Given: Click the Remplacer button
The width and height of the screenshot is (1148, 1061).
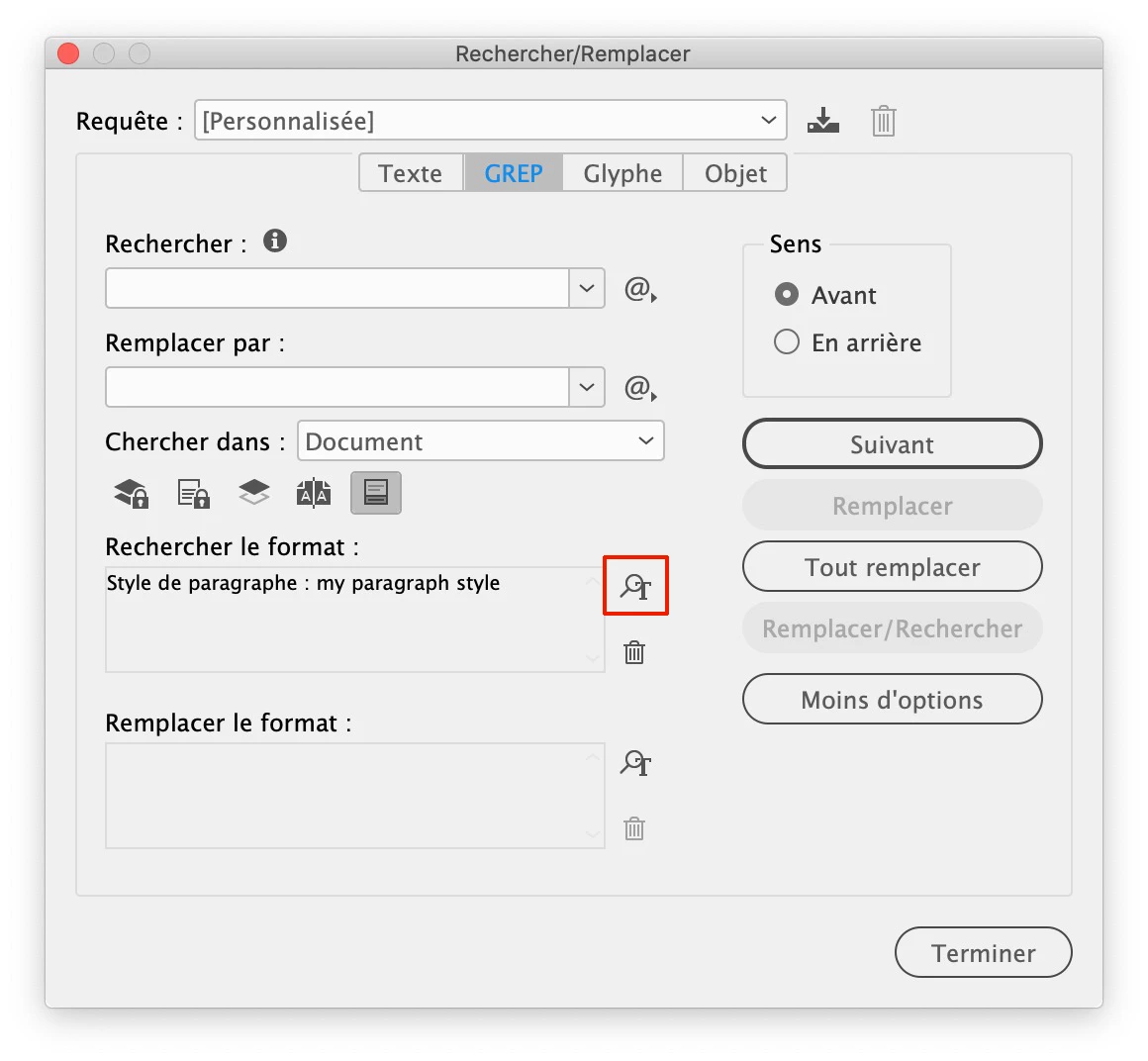Looking at the screenshot, I should pos(892,505).
